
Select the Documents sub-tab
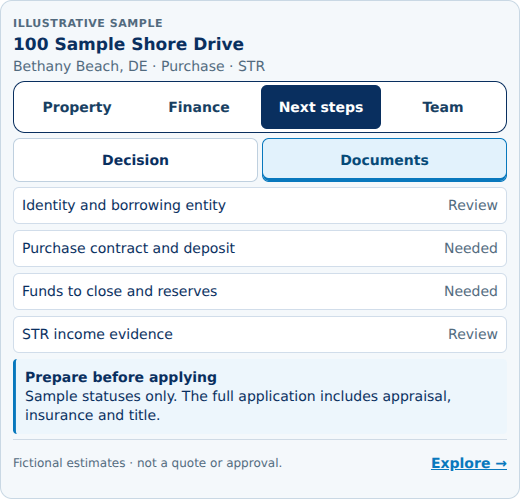384,160
